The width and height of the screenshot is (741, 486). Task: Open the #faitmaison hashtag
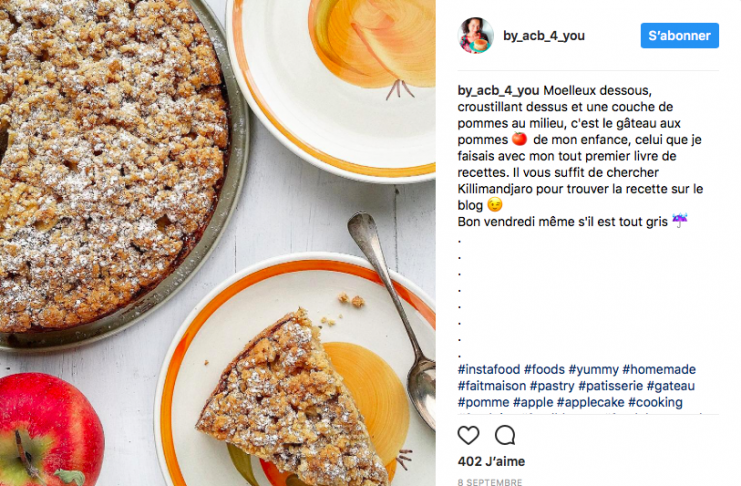point(491,386)
